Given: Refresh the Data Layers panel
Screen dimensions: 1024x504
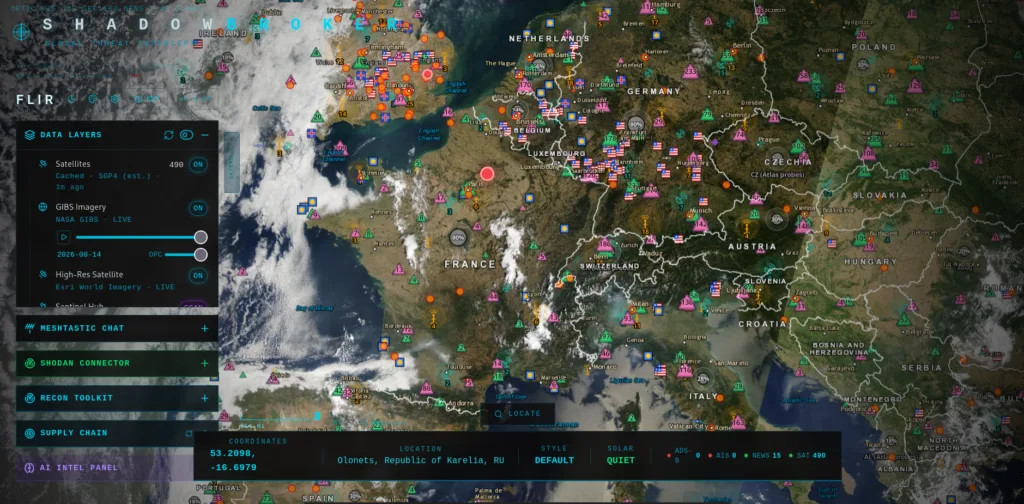Looking at the screenshot, I should coord(168,135).
